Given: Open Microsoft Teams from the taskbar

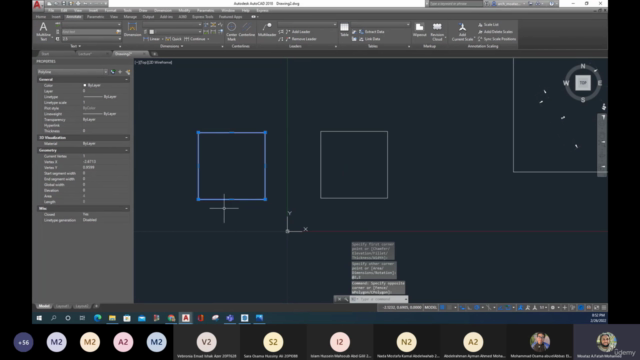Looking at the screenshot, I should point(230,318).
